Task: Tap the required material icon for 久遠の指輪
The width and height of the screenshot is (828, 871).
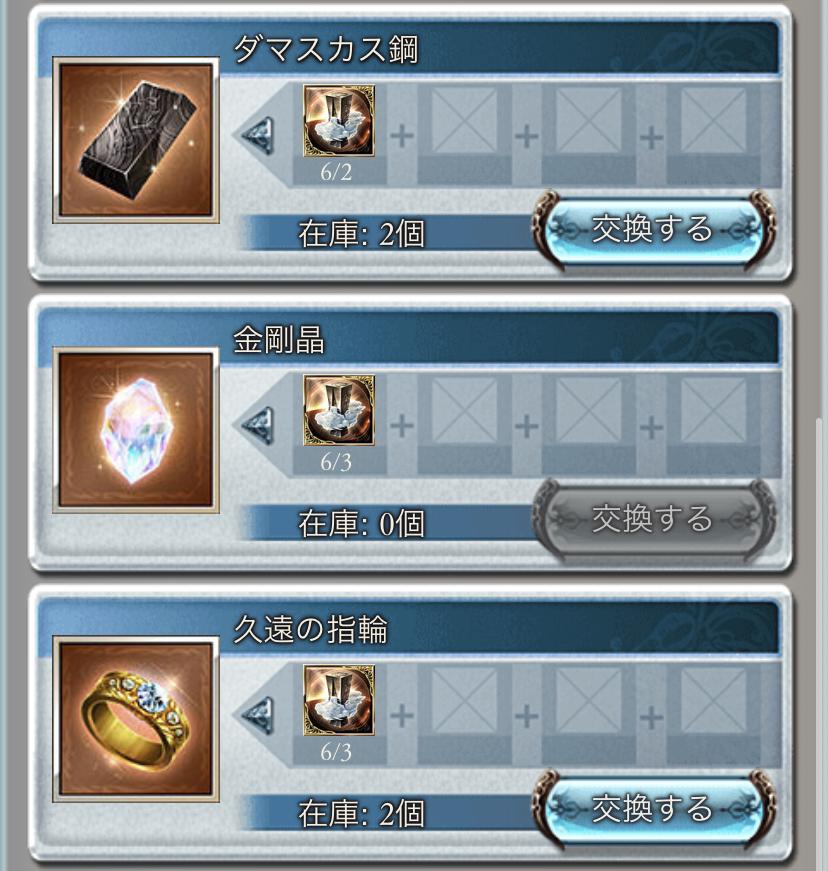Action: point(339,700)
